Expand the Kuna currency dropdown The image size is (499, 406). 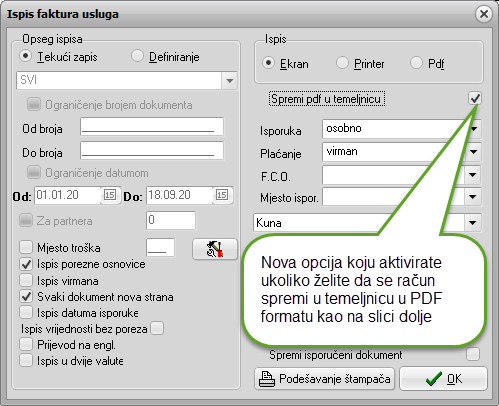pos(472,223)
